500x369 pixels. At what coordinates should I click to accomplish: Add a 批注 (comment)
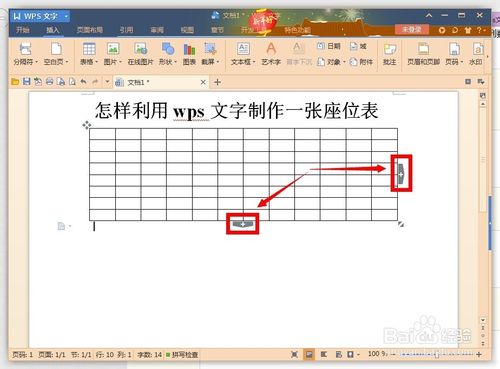pyautogui.click(x=389, y=53)
